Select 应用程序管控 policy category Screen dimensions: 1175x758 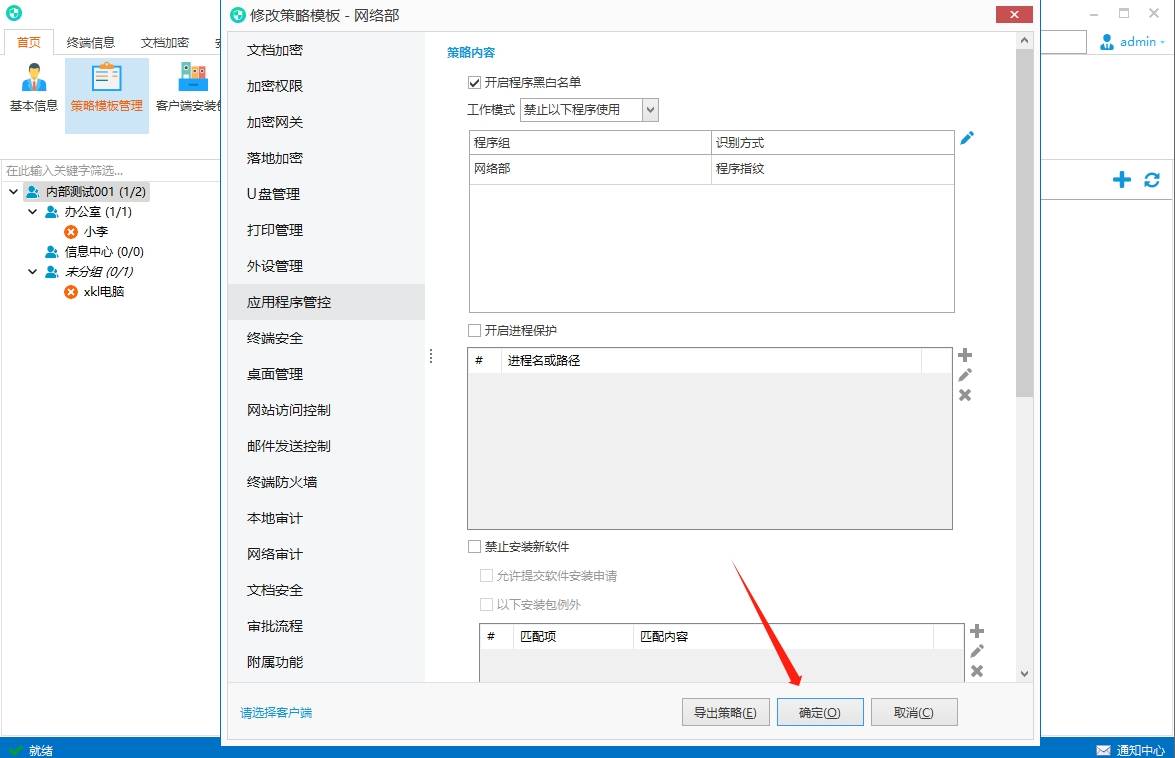(326, 302)
